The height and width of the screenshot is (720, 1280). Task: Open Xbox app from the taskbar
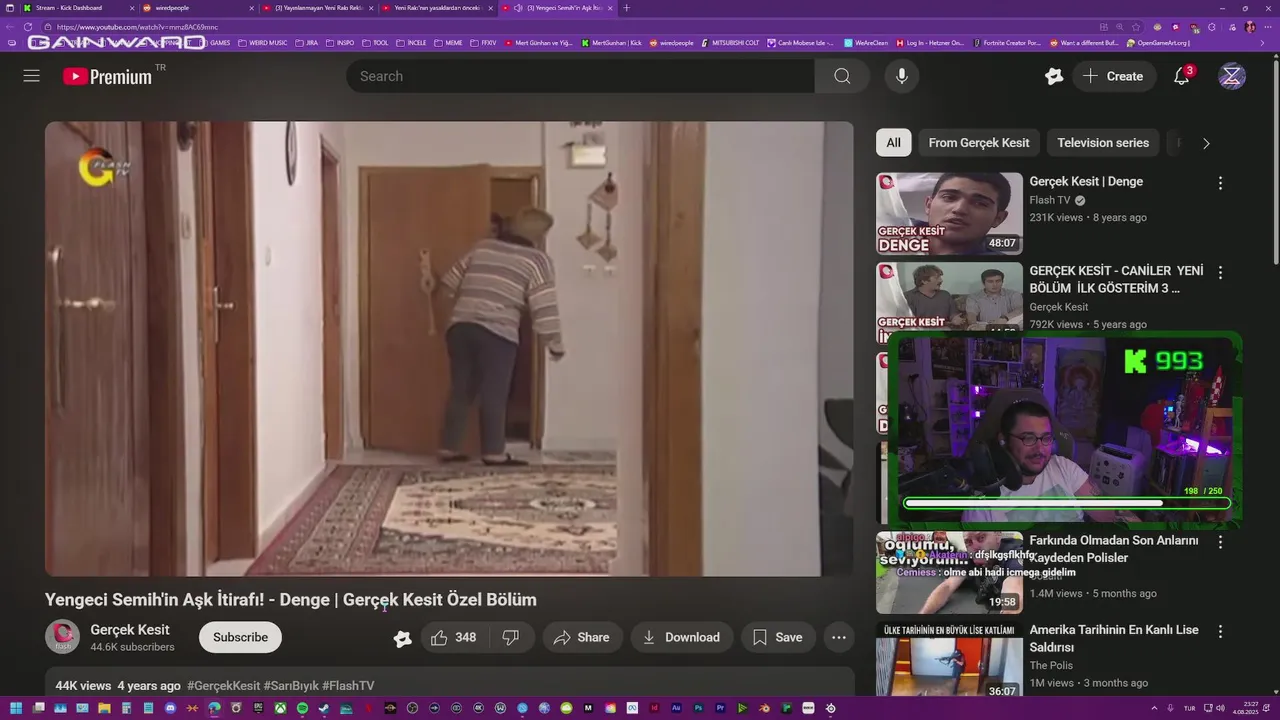tap(280, 709)
